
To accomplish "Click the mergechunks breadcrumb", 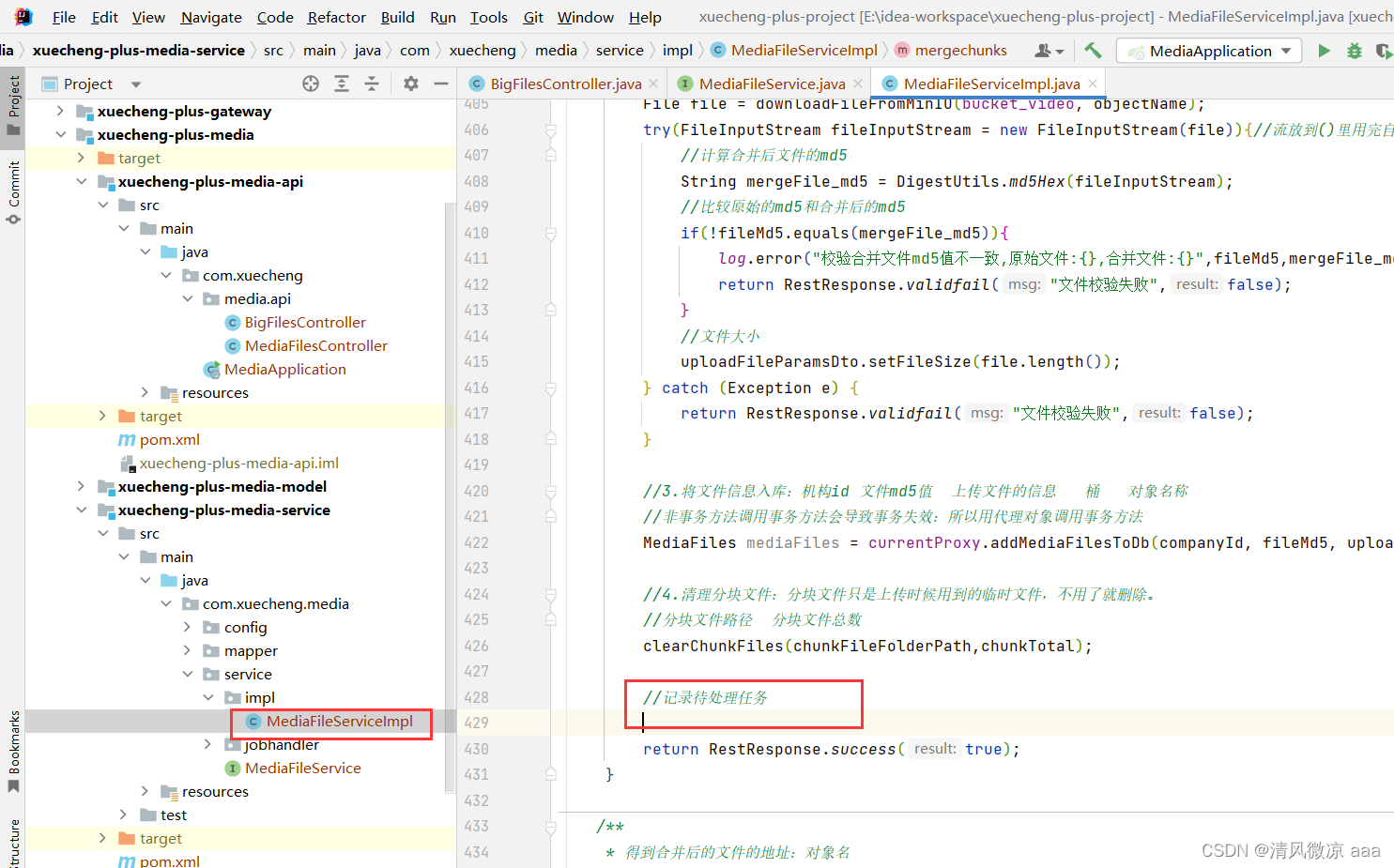I will click(950, 50).
